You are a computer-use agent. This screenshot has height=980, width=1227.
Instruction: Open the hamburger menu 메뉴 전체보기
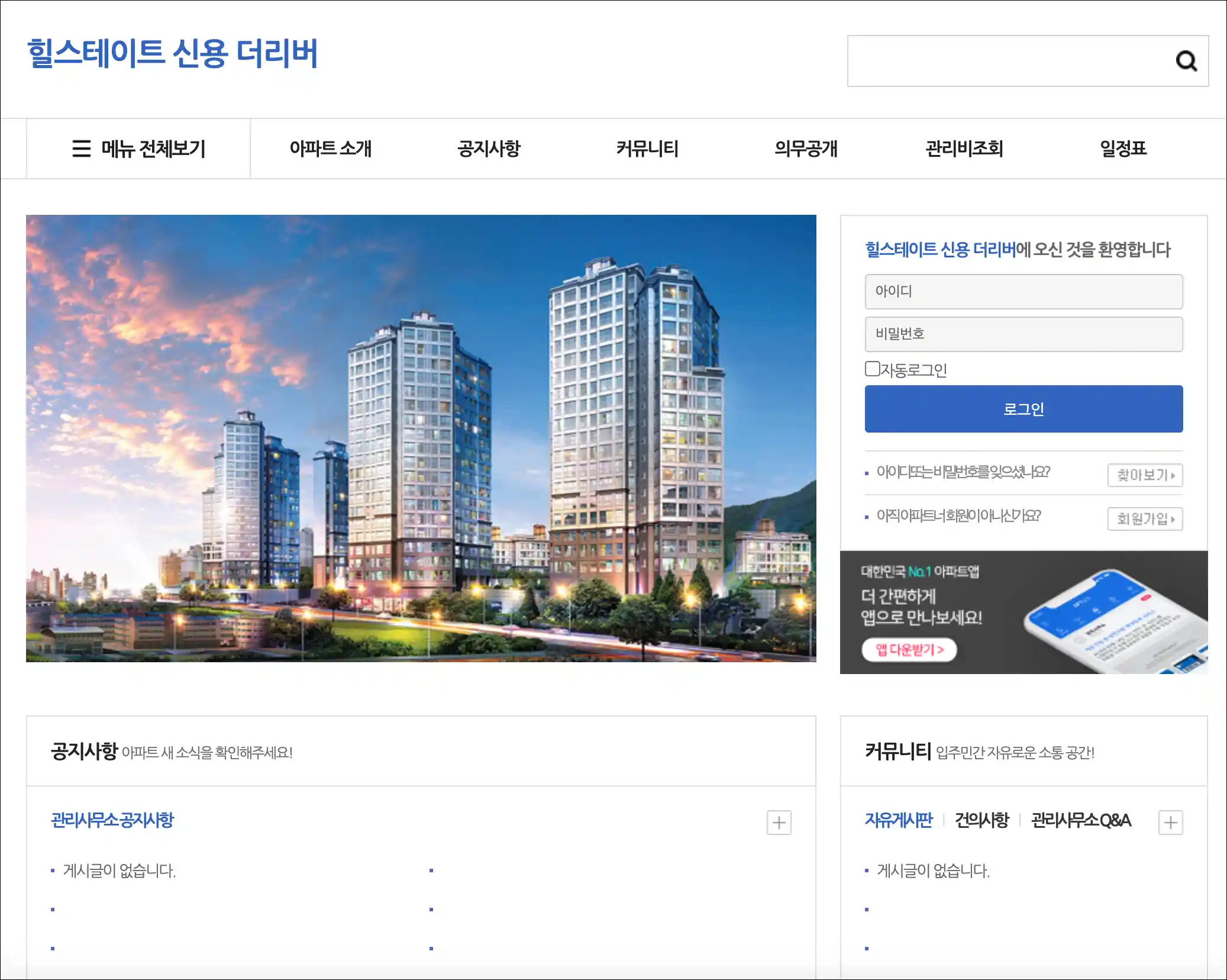(x=138, y=149)
